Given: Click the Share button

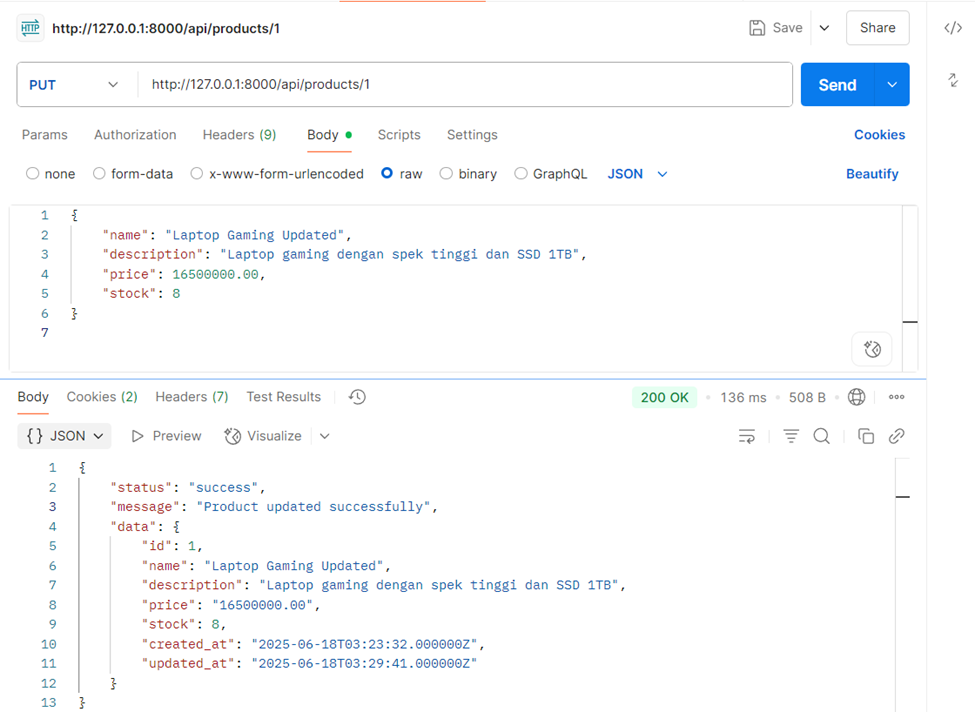Looking at the screenshot, I should (877, 28).
